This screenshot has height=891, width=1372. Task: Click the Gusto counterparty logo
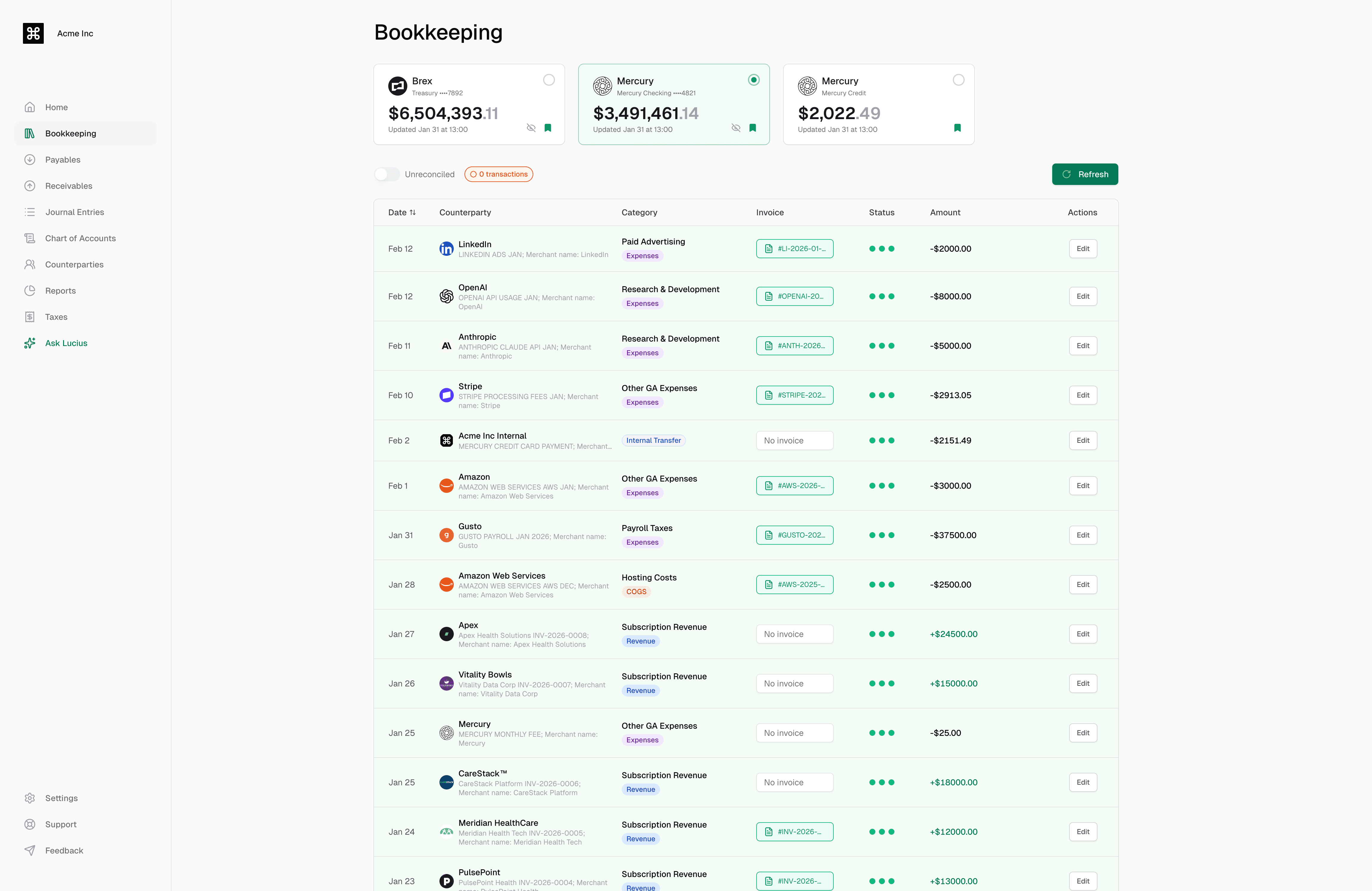[446, 535]
